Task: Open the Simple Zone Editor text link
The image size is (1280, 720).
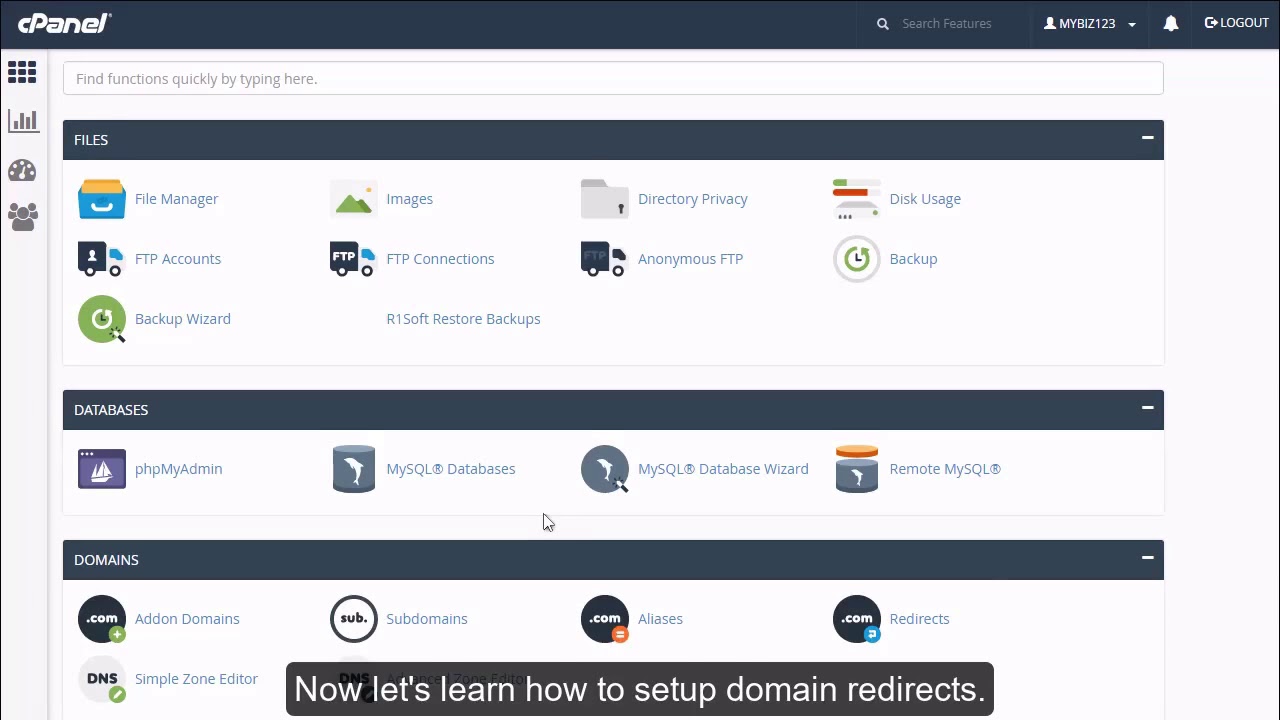Action: (x=196, y=679)
